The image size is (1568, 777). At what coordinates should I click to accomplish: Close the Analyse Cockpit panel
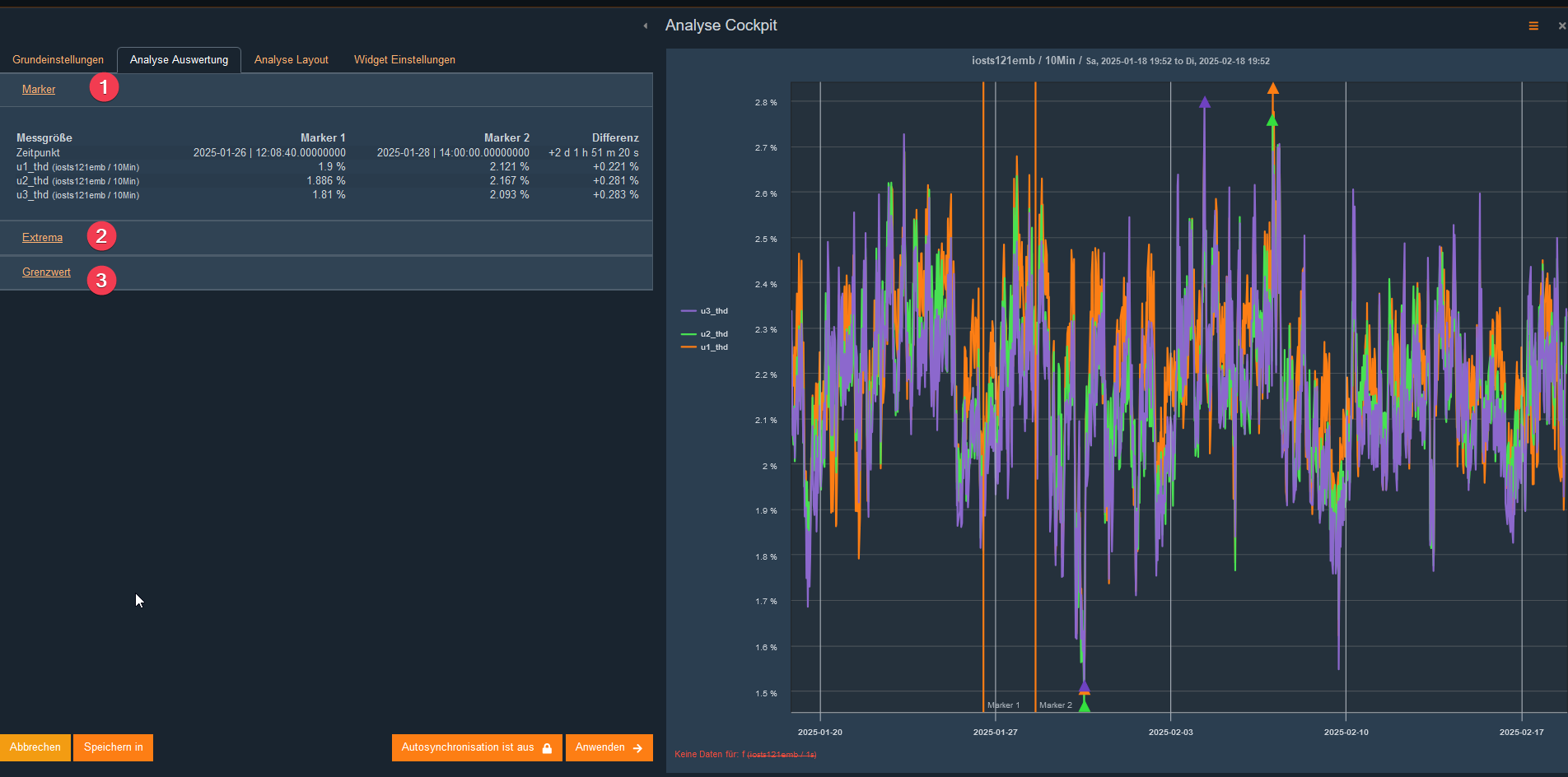[x=1561, y=26]
